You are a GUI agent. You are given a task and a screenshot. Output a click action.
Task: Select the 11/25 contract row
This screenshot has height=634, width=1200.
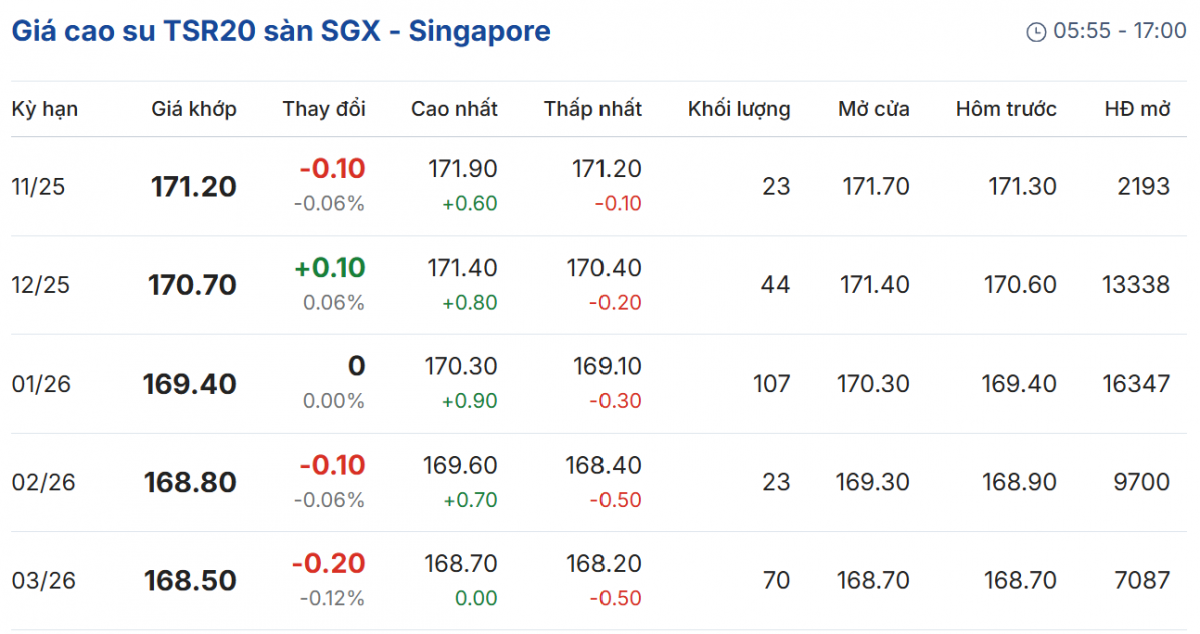[x=38, y=186]
